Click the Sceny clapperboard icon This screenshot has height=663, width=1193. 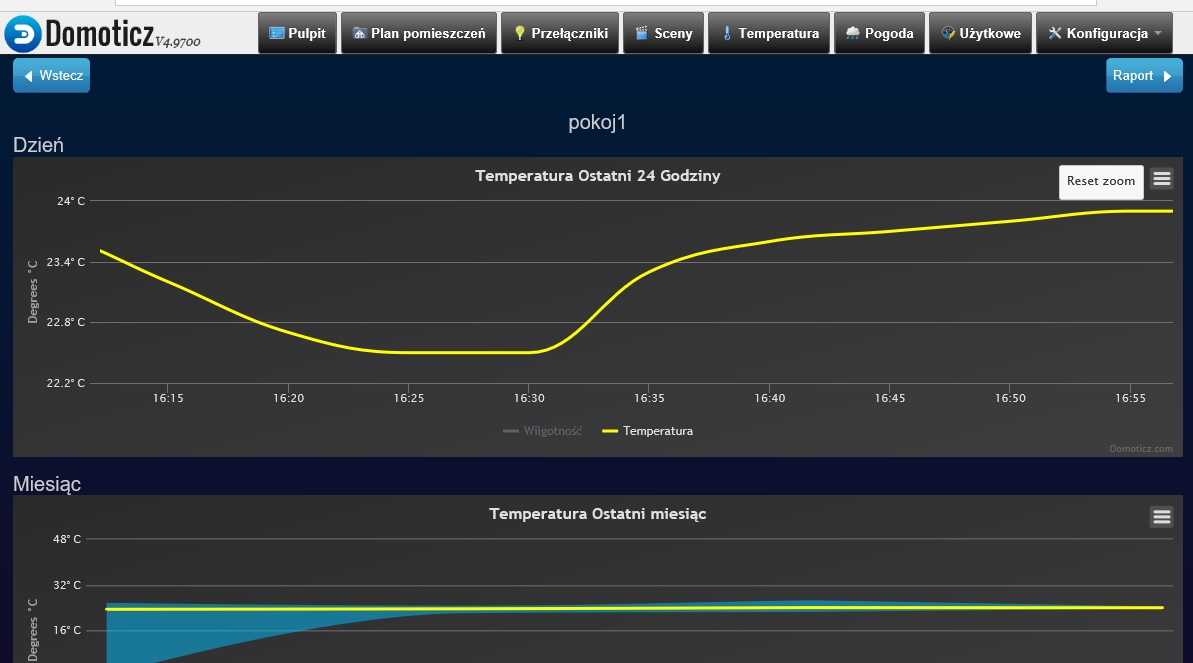pos(642,33)
